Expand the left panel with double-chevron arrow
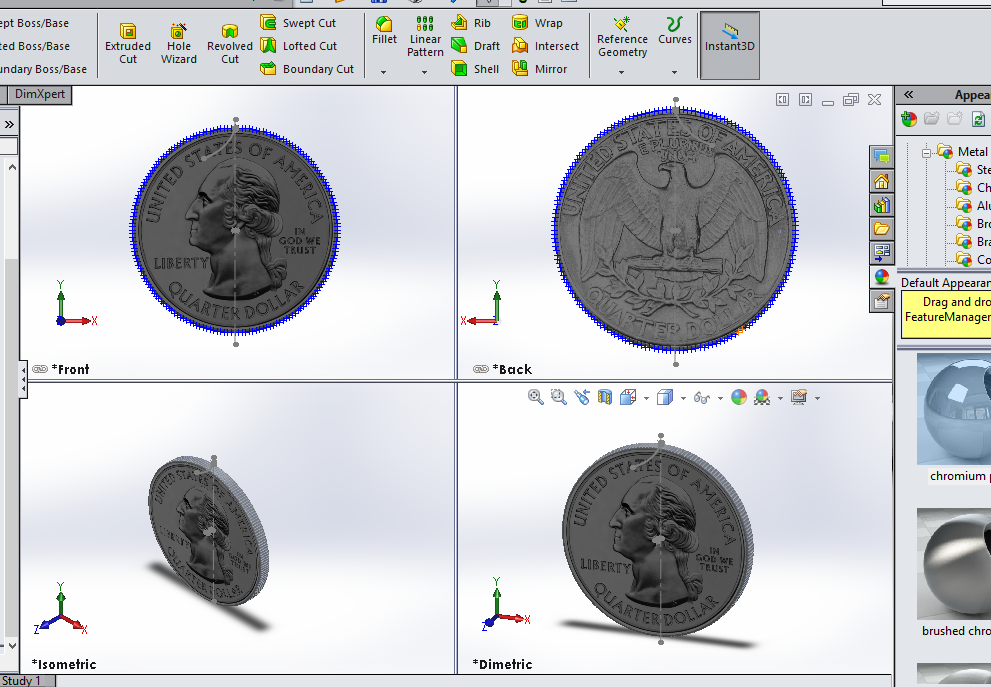The width and height of the screenshot is (991, 687). pos(9,125)
